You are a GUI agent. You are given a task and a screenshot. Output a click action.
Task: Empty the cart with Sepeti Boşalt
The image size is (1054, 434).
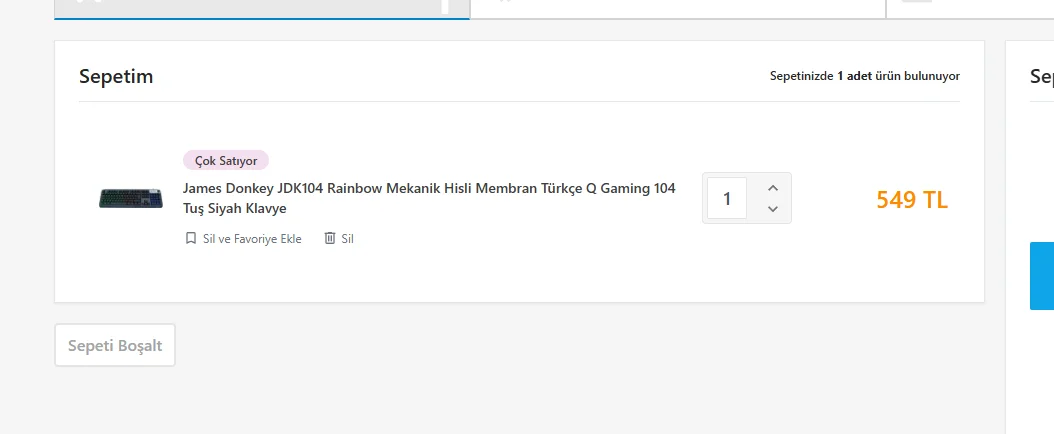tap(115, 345)
